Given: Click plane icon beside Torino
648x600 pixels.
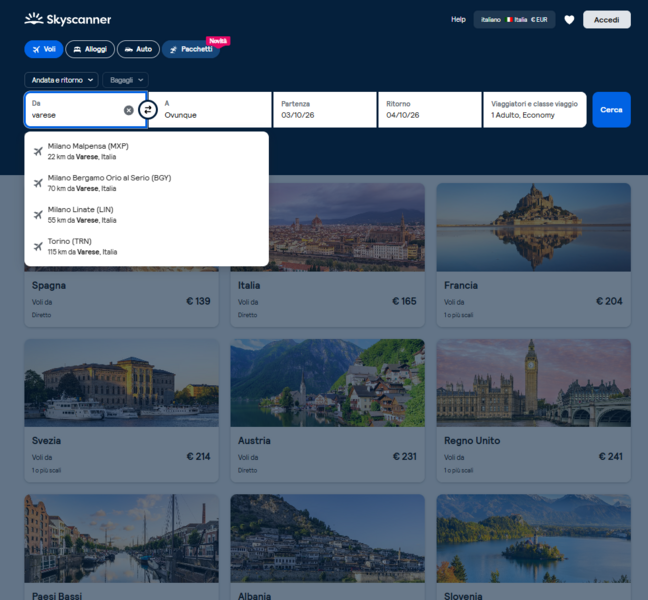Looking at the screenshot, I should tap(38, 247).
